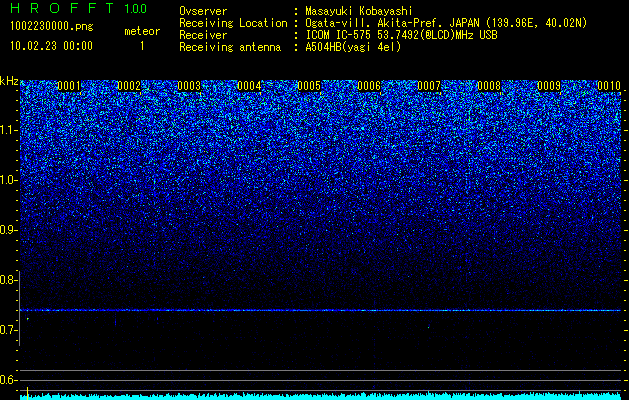Click time marker 0009
629x400 pixels.
click(x=549, y=86)
